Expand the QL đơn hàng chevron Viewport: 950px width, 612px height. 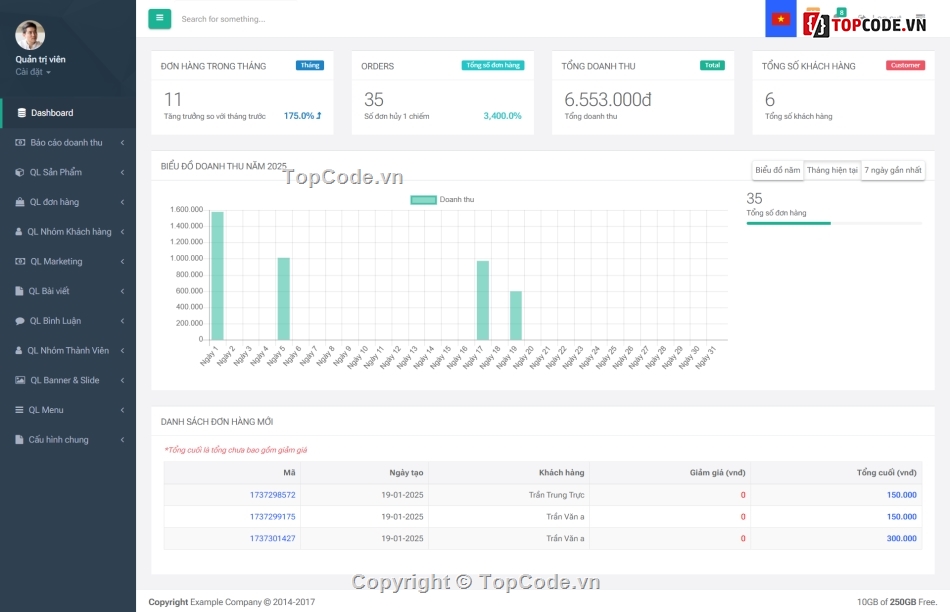coord(122,202)
